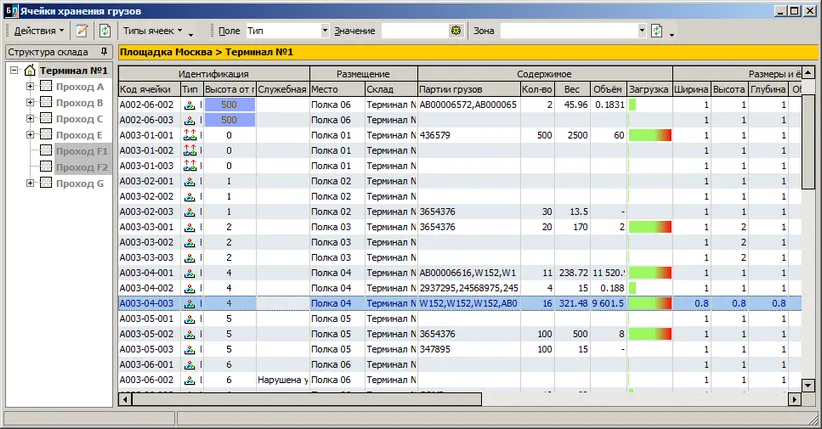Click the house icon of Терминал №1

[29, 71]
